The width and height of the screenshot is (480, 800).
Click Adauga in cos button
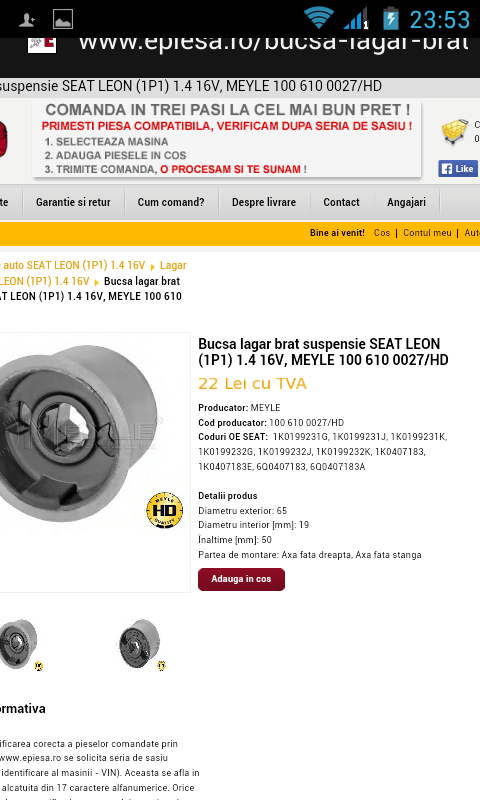coord(241,579)
